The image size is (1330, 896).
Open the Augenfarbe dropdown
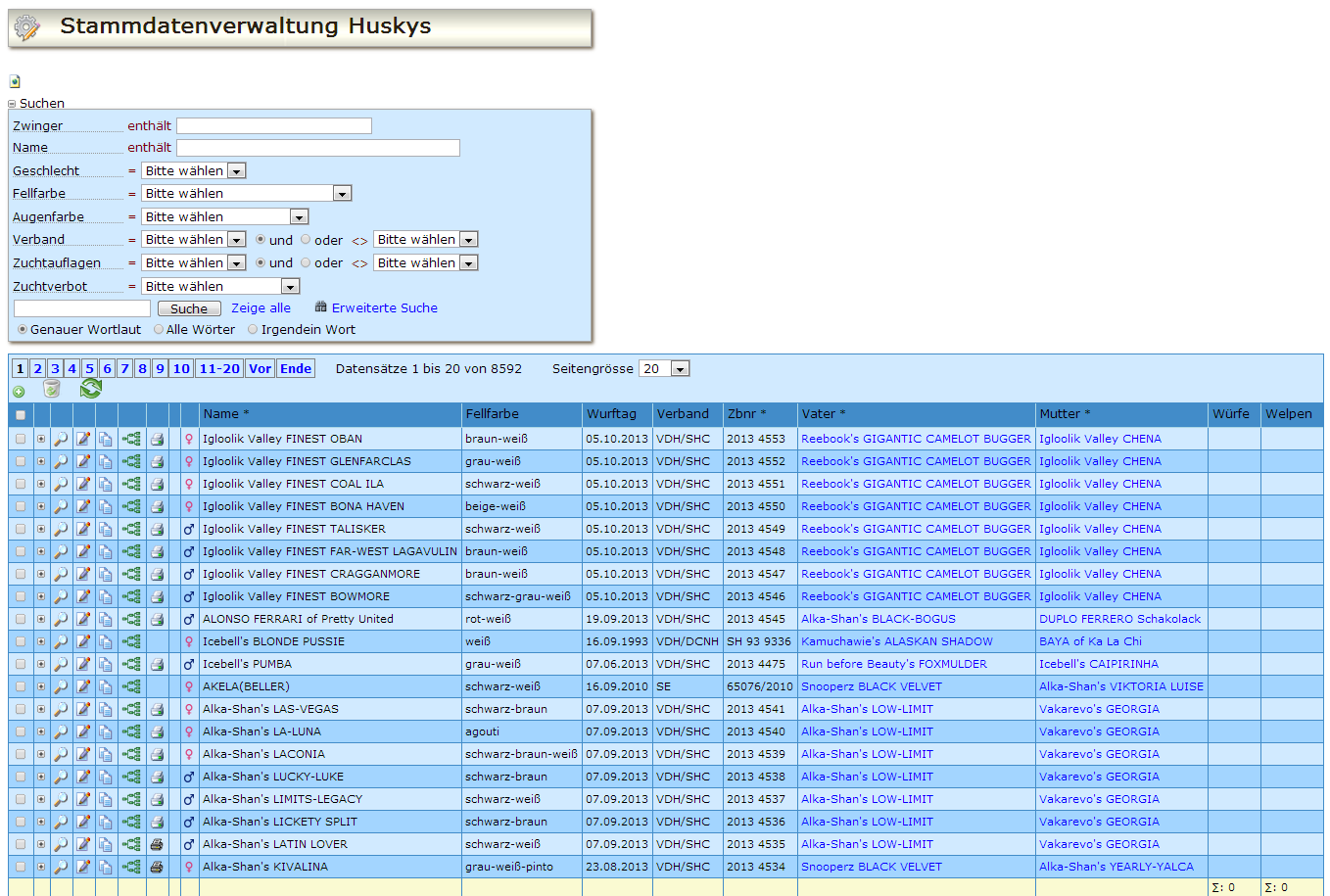[x=224, y=216]
